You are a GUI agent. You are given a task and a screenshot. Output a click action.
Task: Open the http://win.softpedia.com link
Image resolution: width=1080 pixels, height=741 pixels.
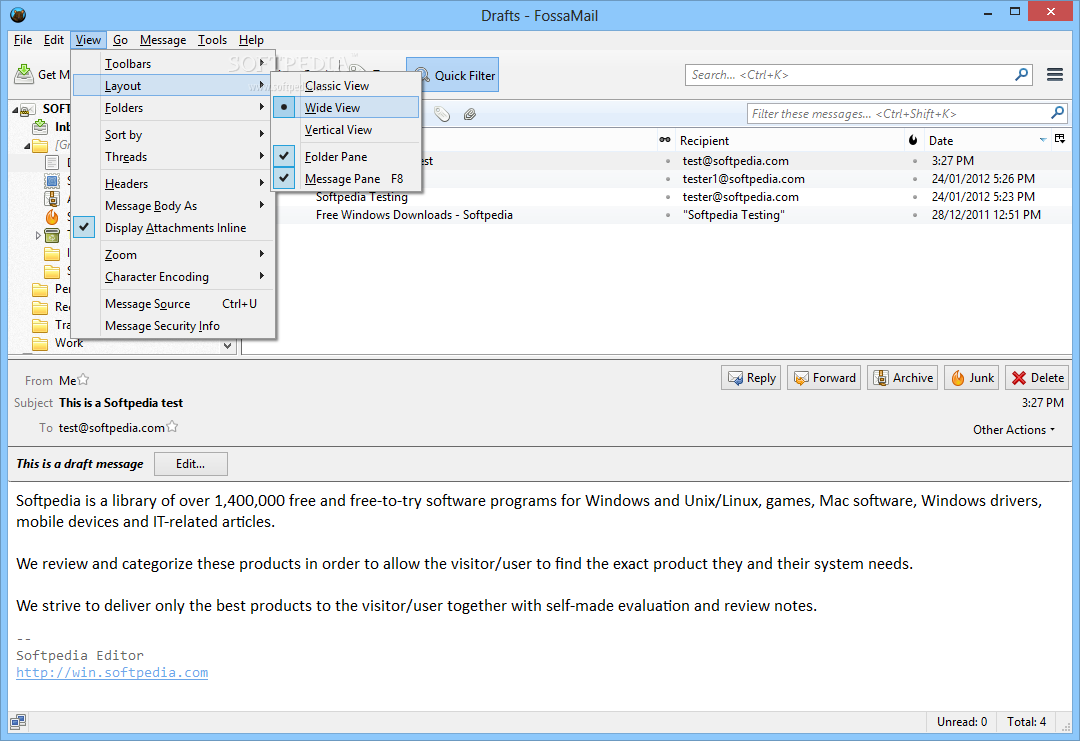pos(112,672)
